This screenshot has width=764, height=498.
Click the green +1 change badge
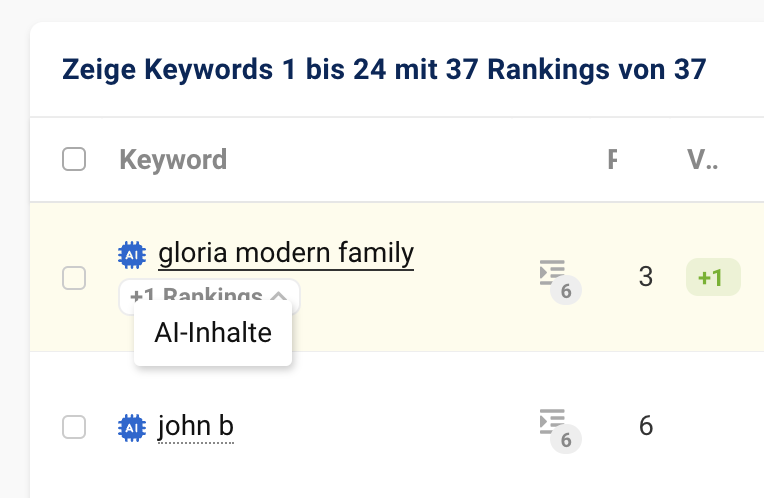pyautogui.click(x=712, y=277)
